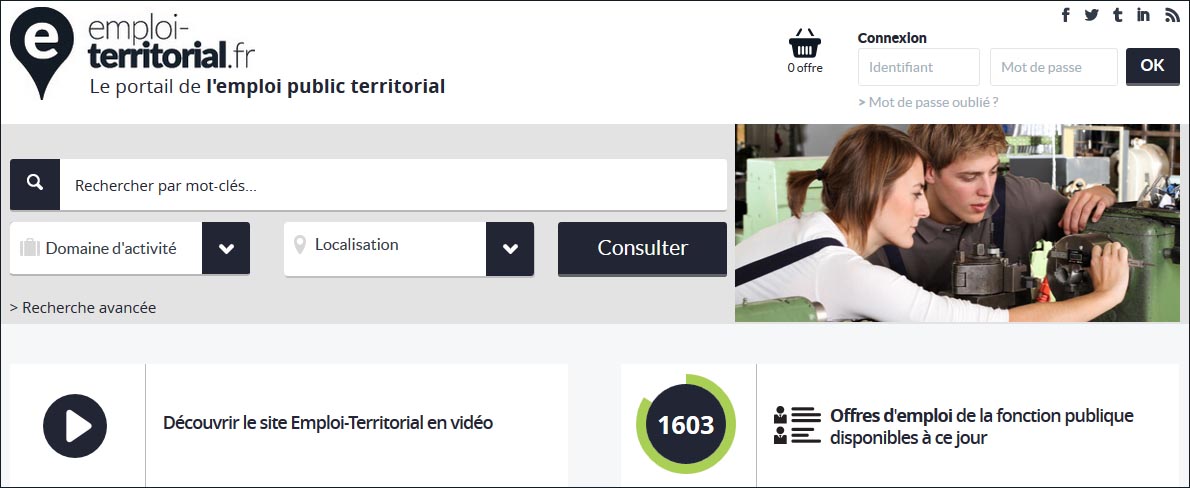Open the Recherche avancée link
This screenshot has height=488, width=1190.
pyautogui.click(x=83, y=307)
